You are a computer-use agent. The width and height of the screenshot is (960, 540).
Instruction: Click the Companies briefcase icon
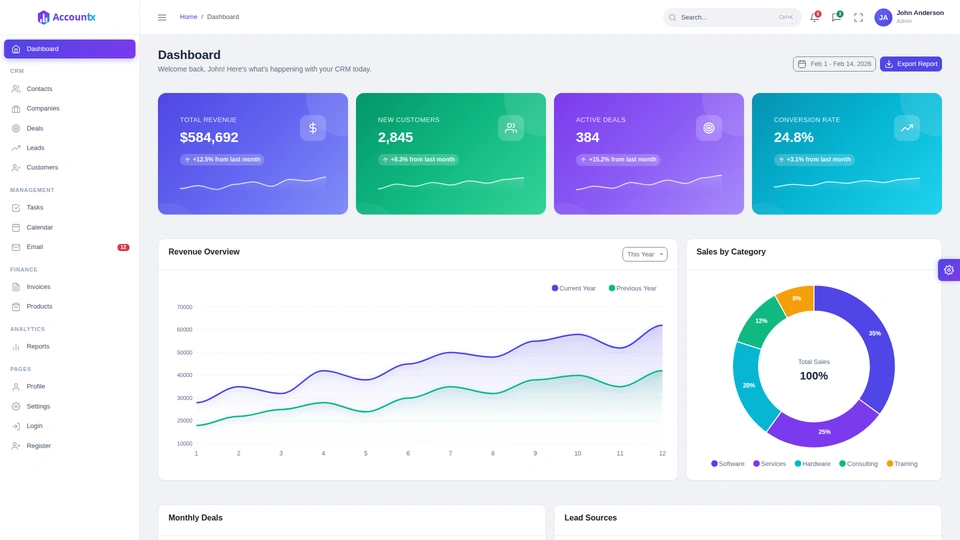click(x=16, y=108)
